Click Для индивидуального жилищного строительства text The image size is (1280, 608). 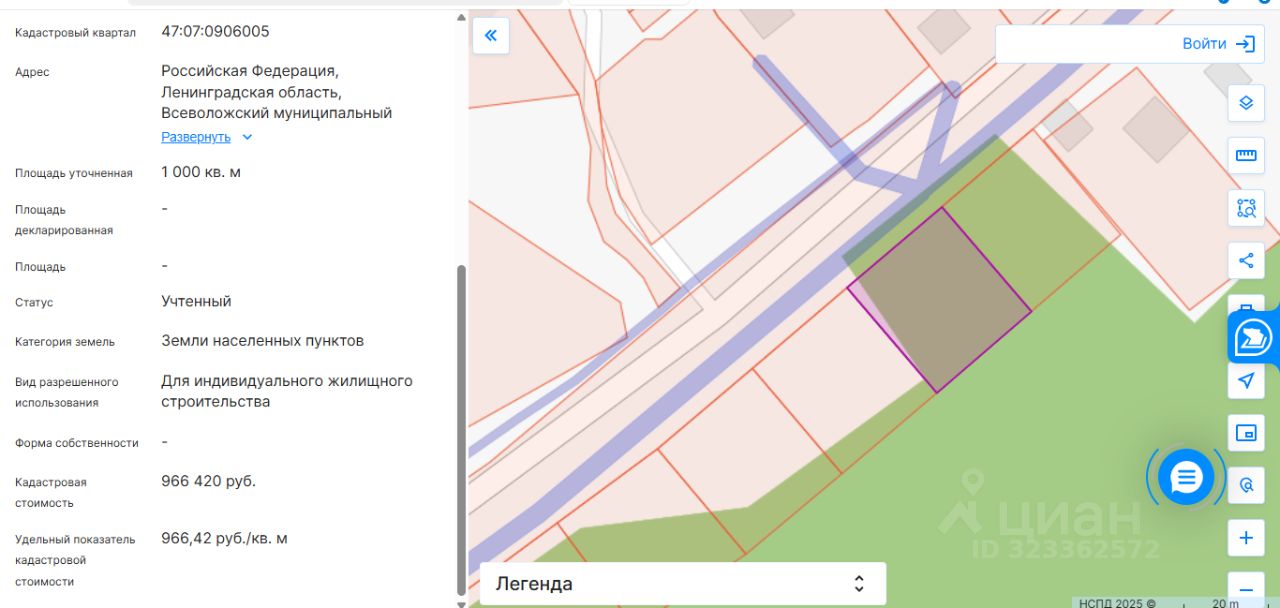coord(287,391)
